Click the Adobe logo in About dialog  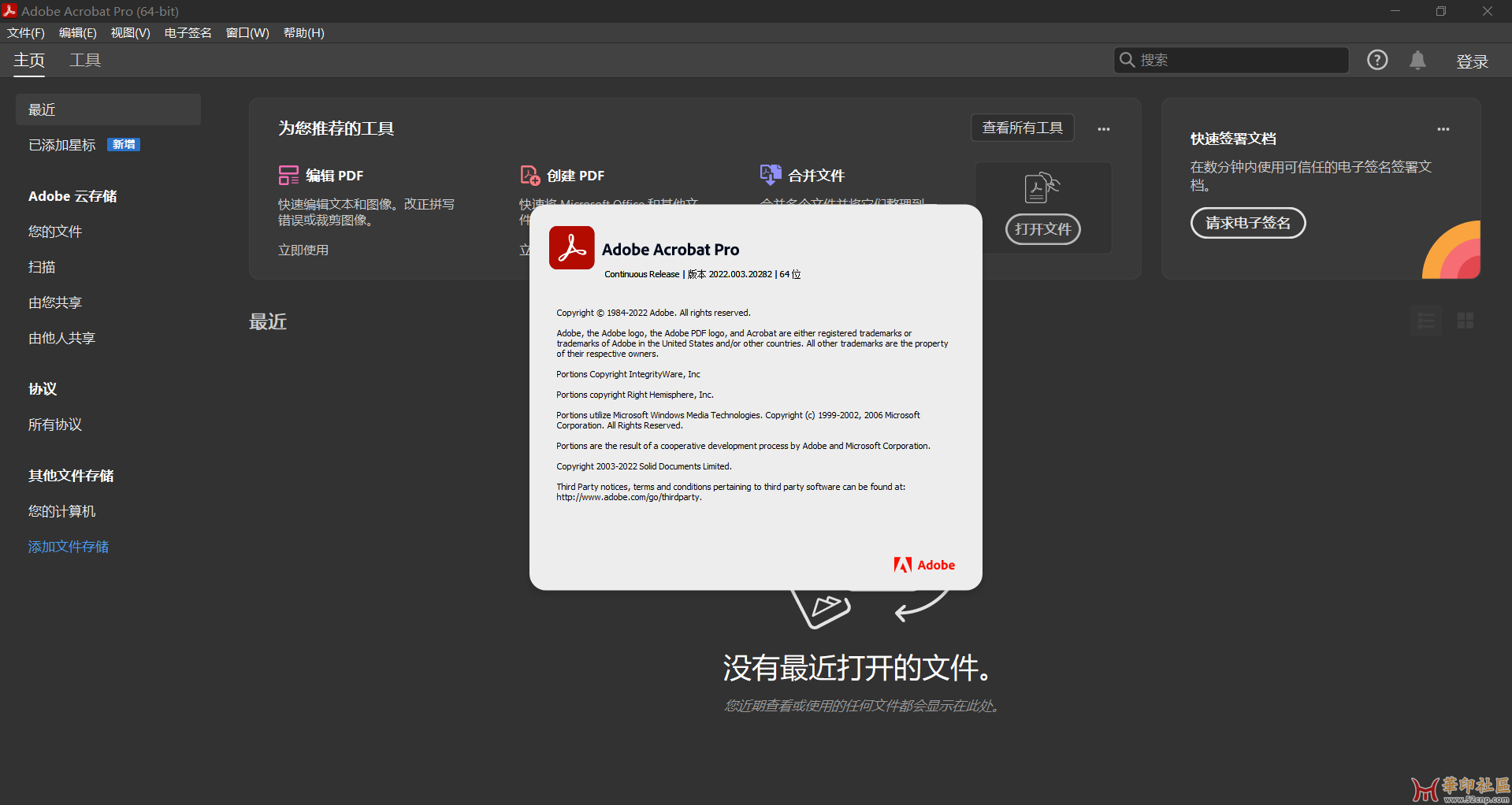click(x=924, y=565)
